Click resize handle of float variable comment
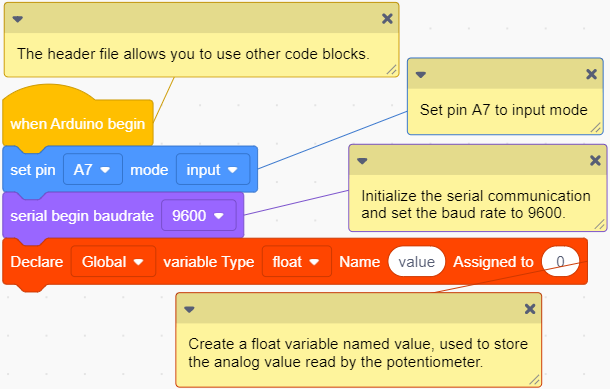This screenshot has height=389, width=610. [535, 379]
